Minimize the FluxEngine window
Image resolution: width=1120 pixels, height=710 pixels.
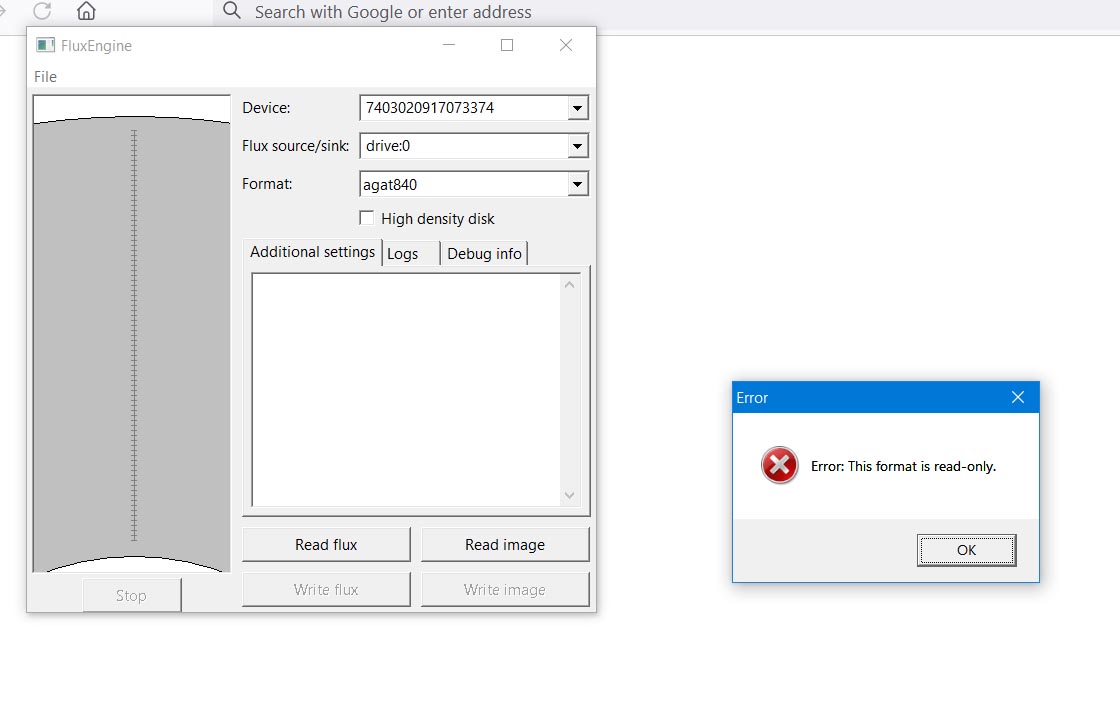[x=449, y=45]
